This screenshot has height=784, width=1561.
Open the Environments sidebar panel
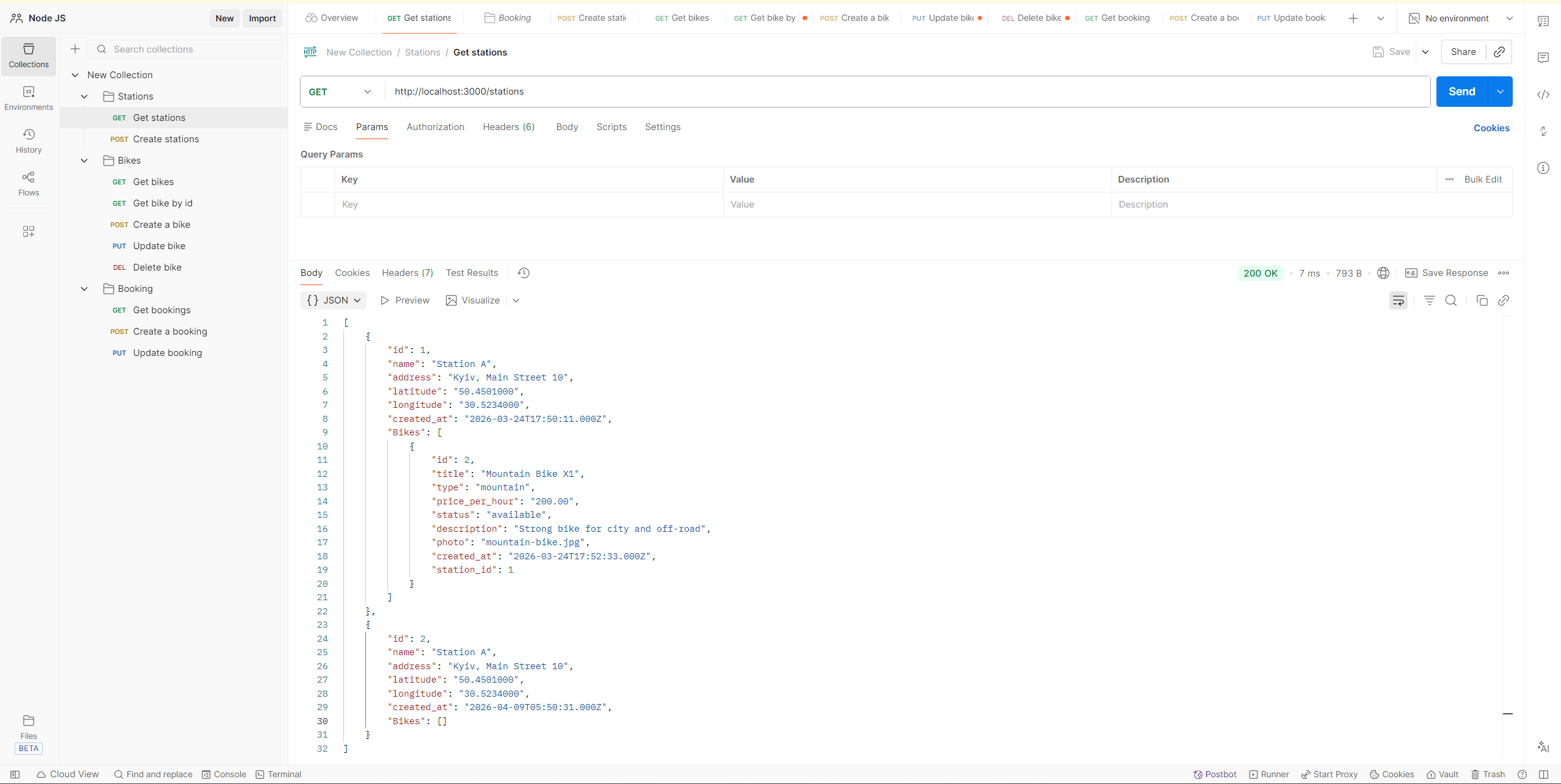coord(29,98)
